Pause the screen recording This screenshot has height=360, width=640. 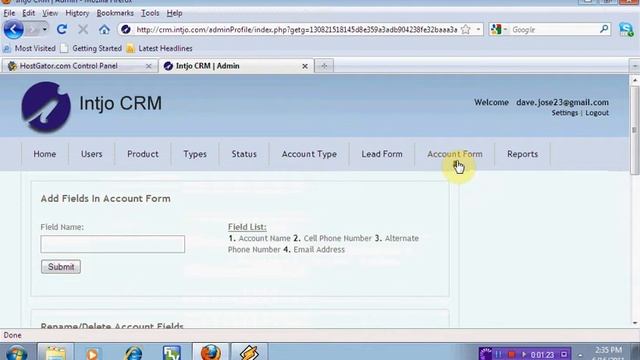click(498, 354)
